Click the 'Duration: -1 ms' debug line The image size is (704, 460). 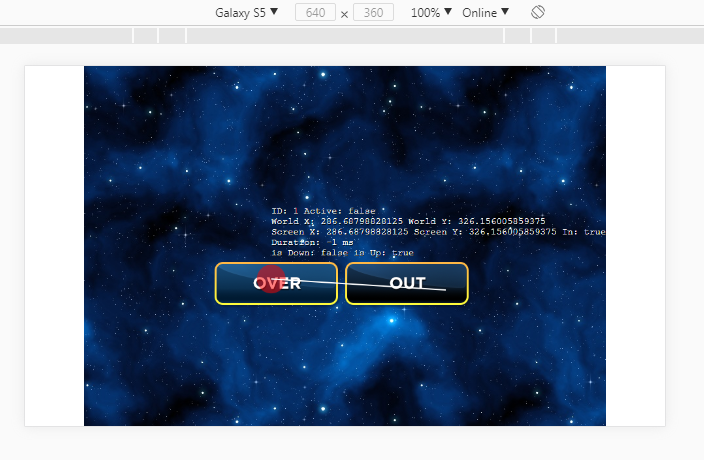[x=312, y=242]
